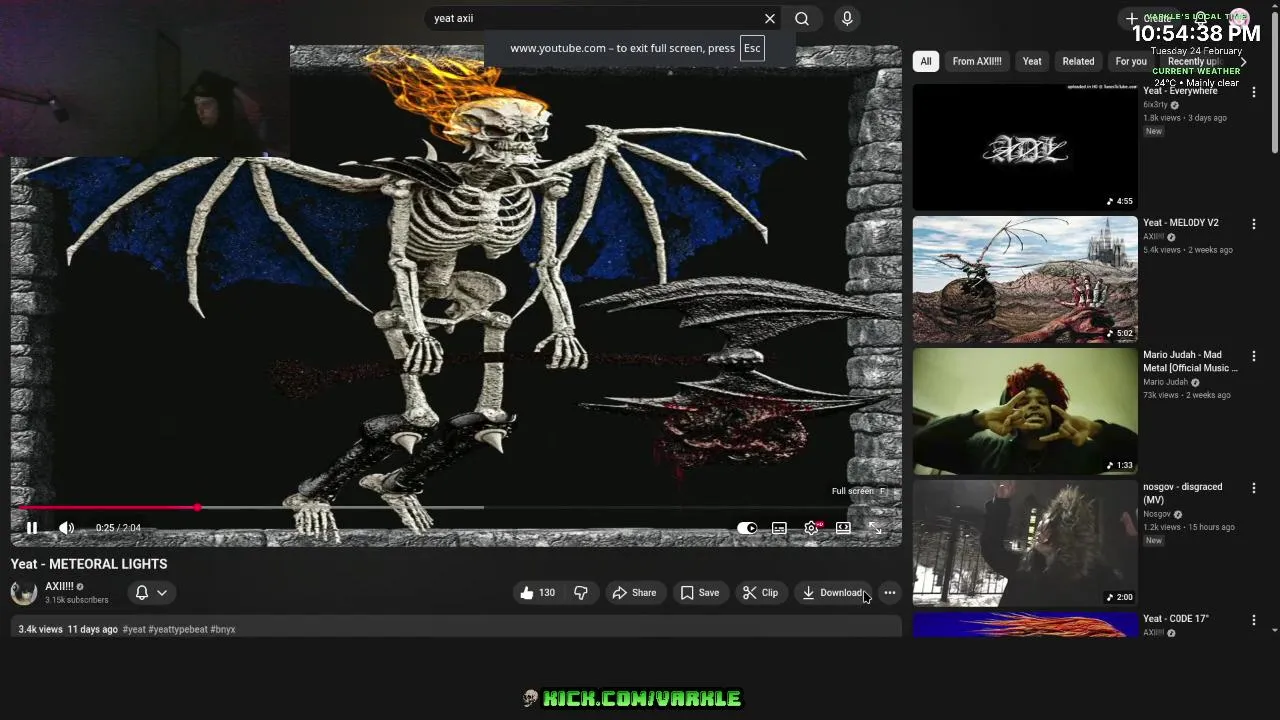Open the 'Yeat - MELODY V2' thumbnail
Screen dimensions: 1280x720
(1025, 279)
